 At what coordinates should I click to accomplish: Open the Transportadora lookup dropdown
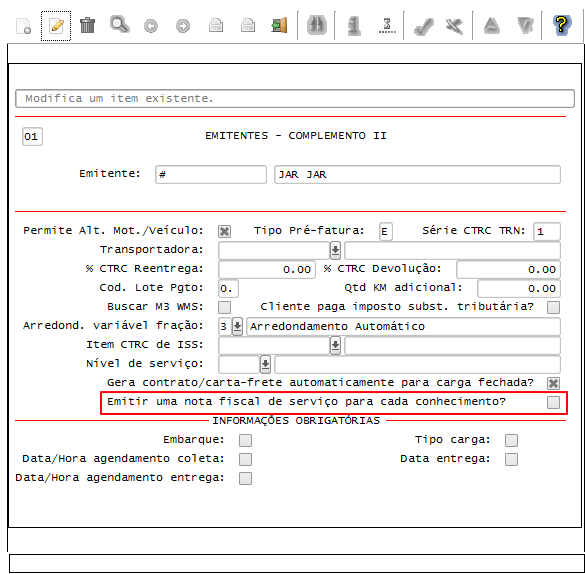pos(335,250)
